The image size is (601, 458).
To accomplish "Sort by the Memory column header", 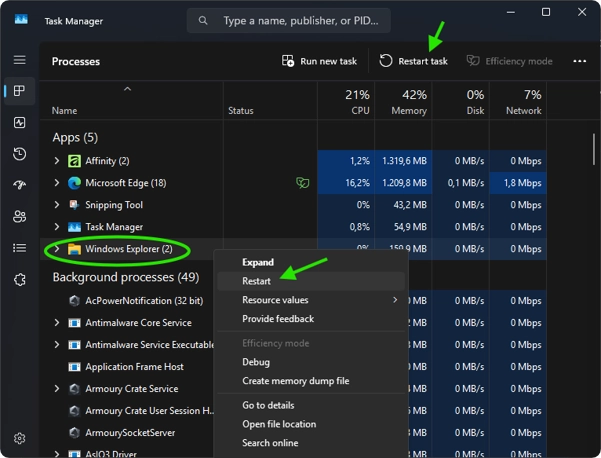I will click(x=403, y=101).
